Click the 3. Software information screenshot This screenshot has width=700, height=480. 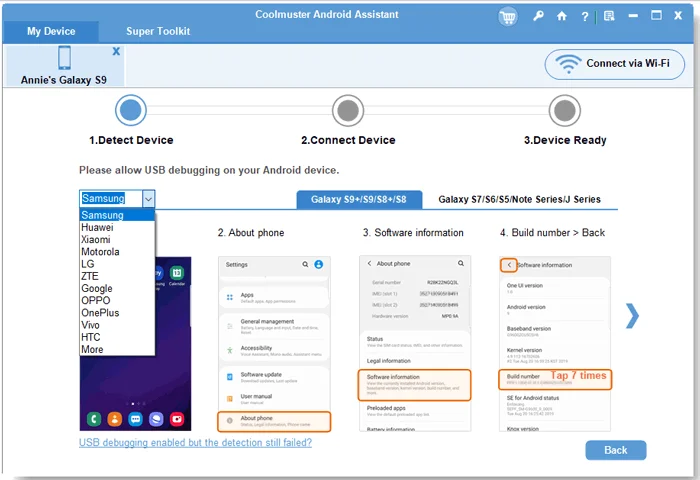click(415, 343)
